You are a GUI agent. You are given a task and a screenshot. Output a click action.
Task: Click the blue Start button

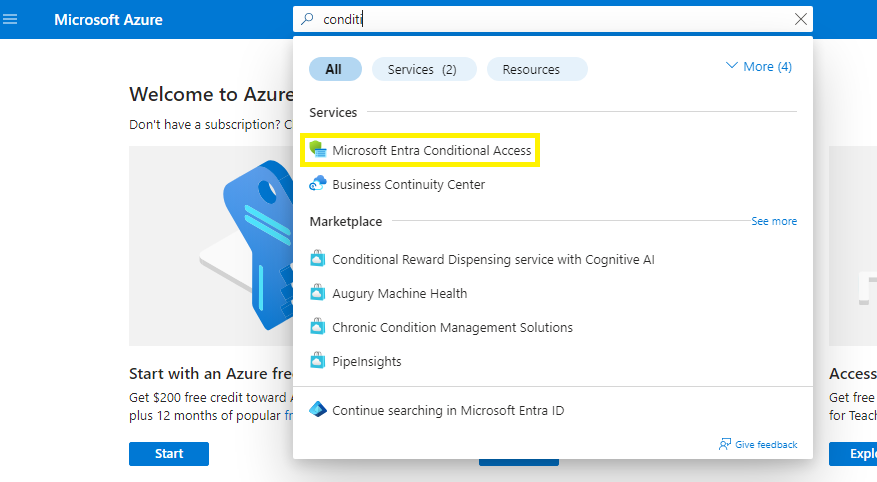coord(169,453)
